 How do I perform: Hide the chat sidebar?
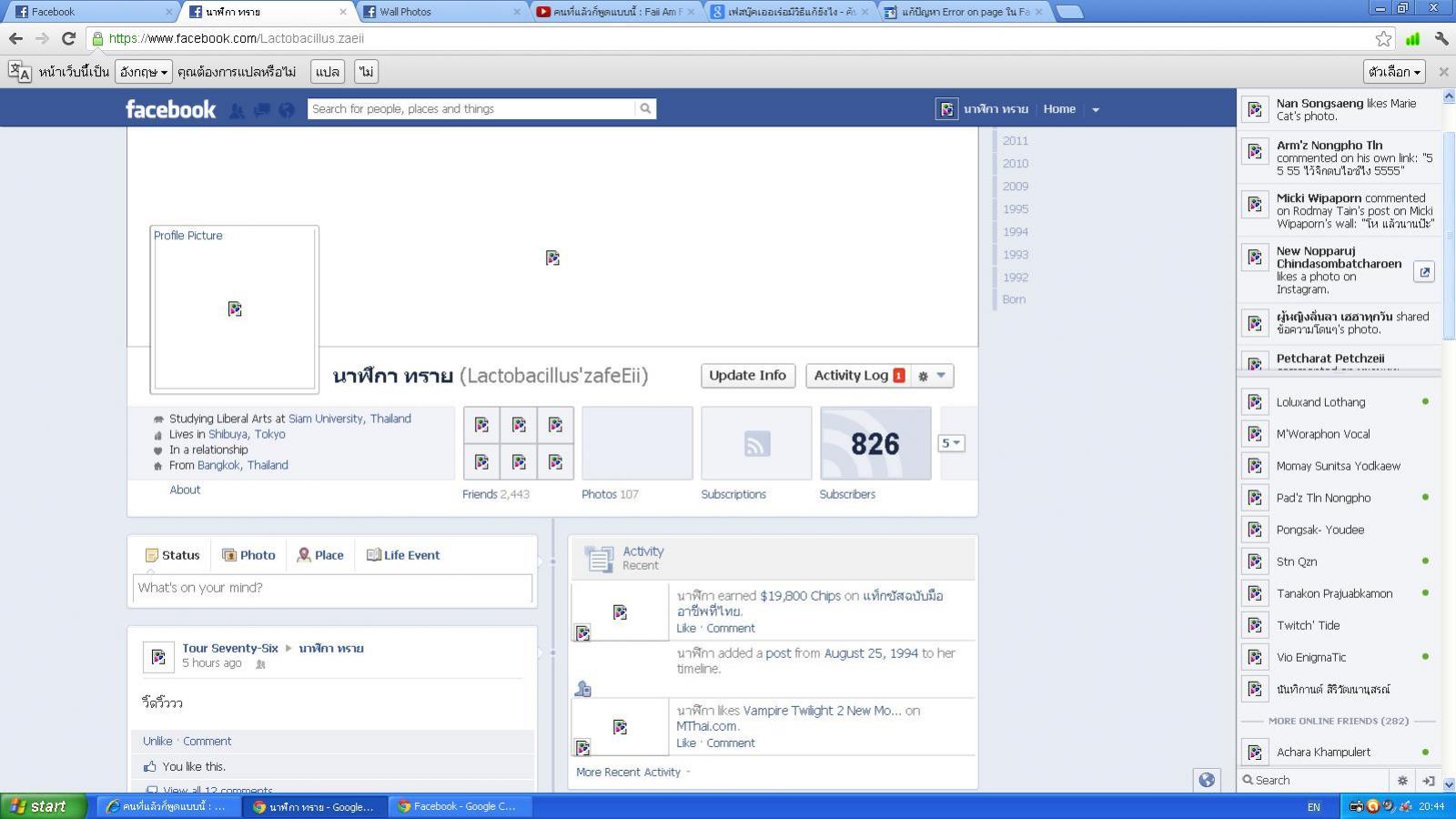(1428, 781)
